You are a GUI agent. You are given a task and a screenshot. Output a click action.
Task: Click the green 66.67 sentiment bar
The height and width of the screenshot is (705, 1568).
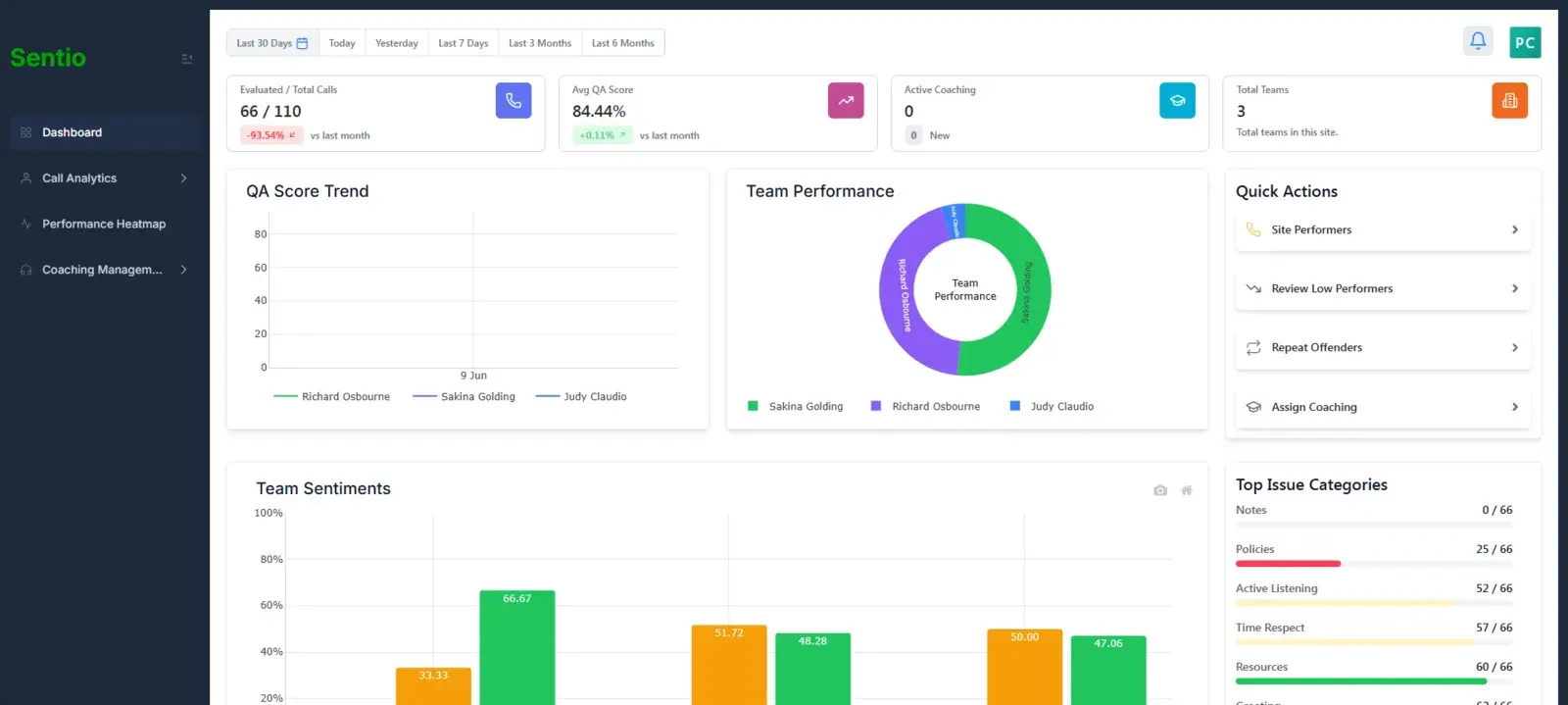516,647
